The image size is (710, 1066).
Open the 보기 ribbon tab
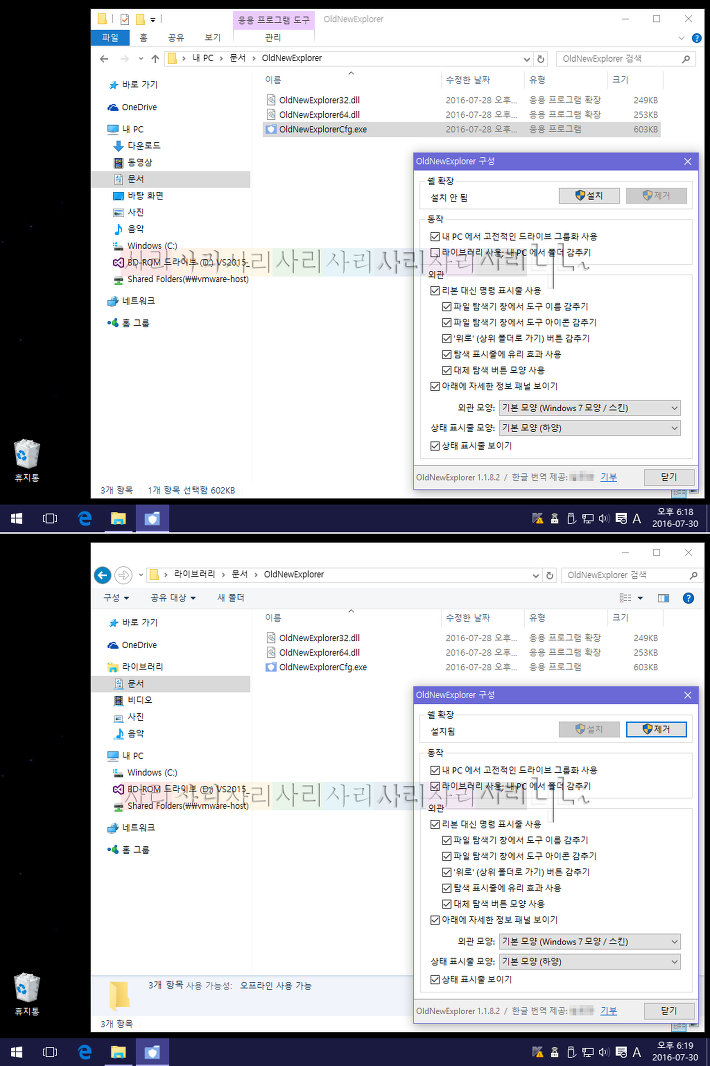(x=213, y=37)
